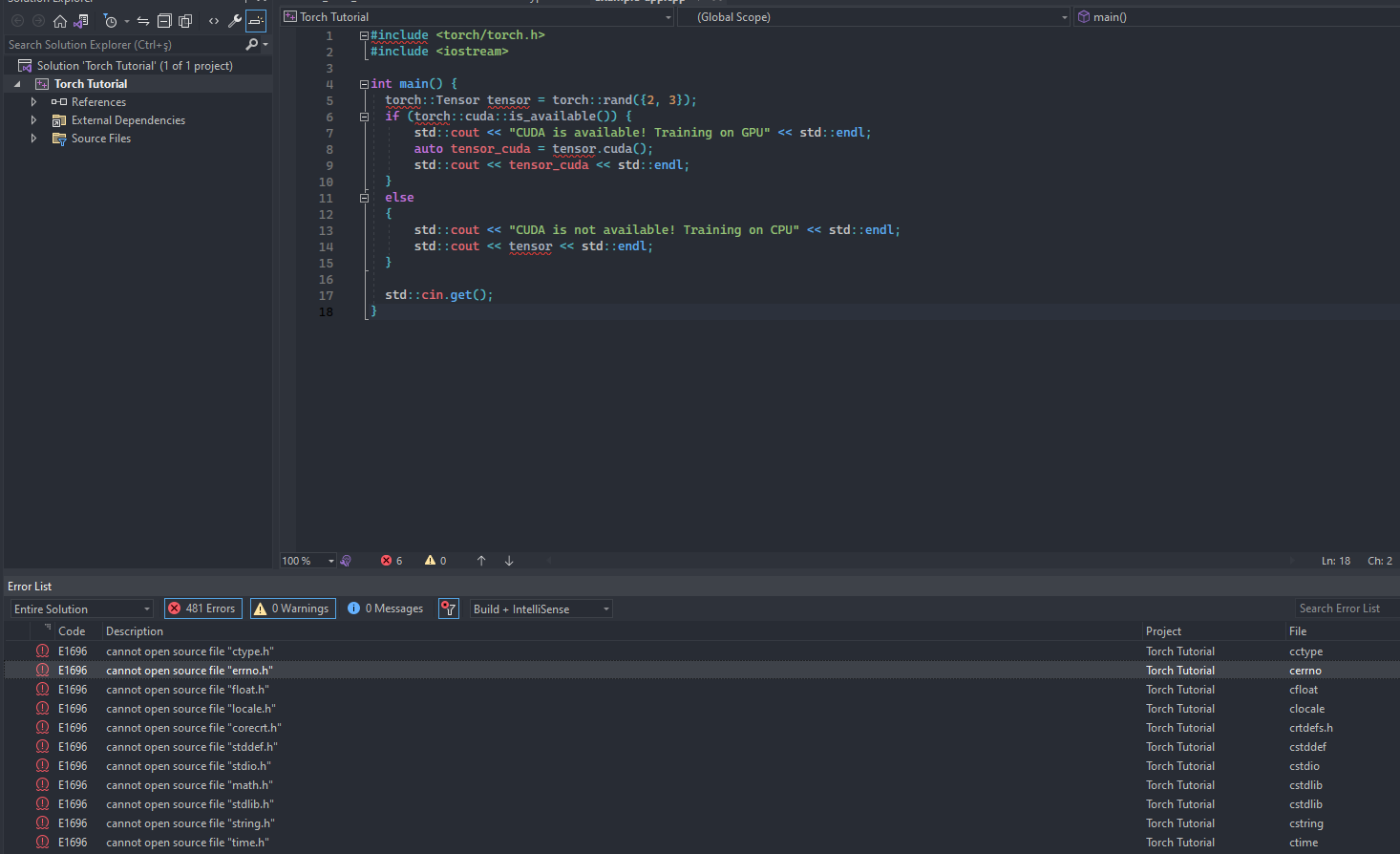
Task: Go to previous issue with up arrow
Action: (481, 561)
